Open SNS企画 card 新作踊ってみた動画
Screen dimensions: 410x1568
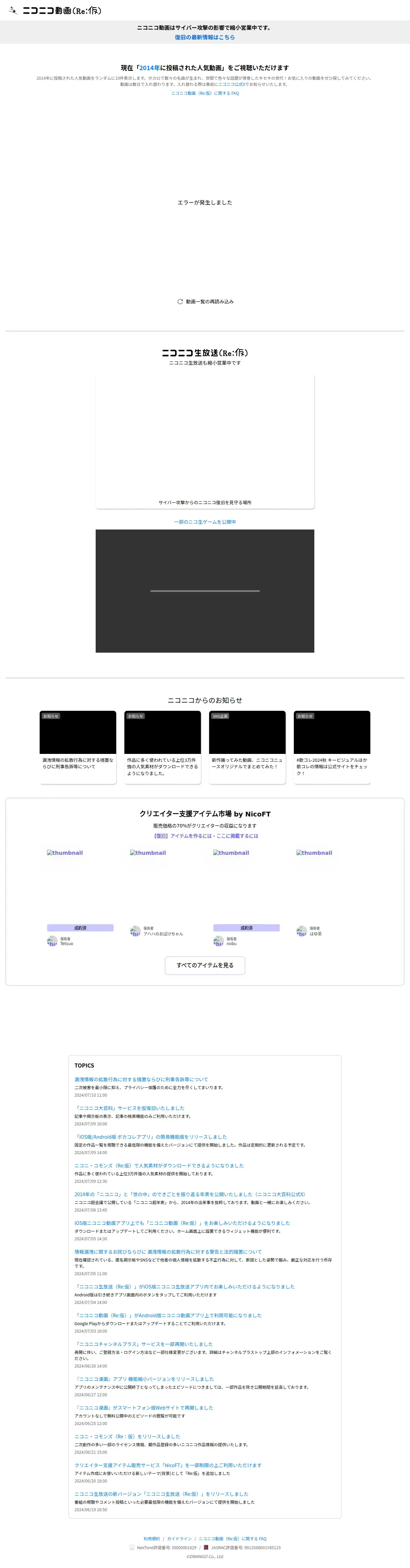247,747
